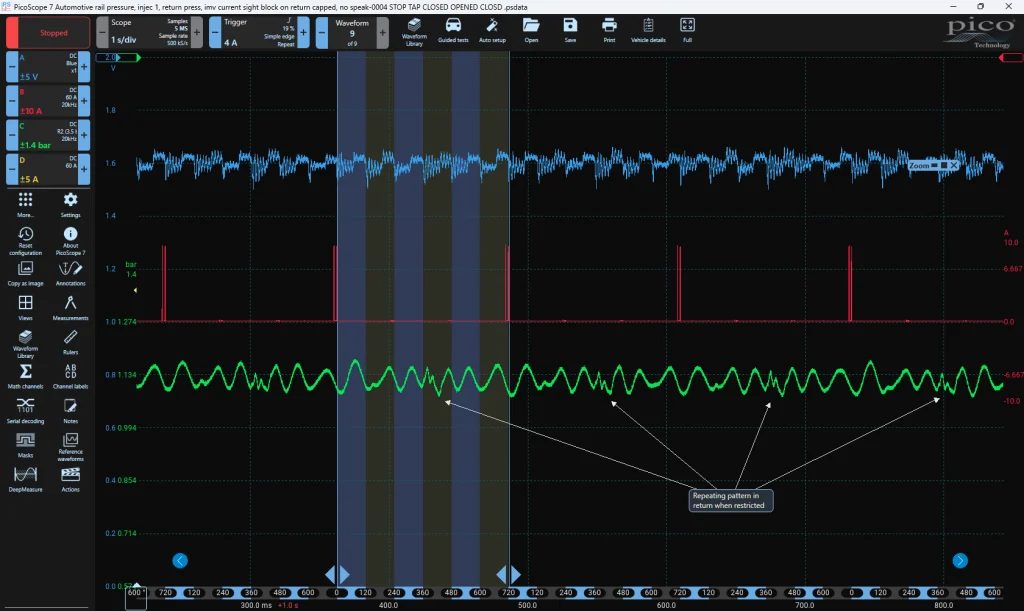Decrease Channel A range with minus
The height and width of the screenshot is (611, 1024).
[12, 67]
